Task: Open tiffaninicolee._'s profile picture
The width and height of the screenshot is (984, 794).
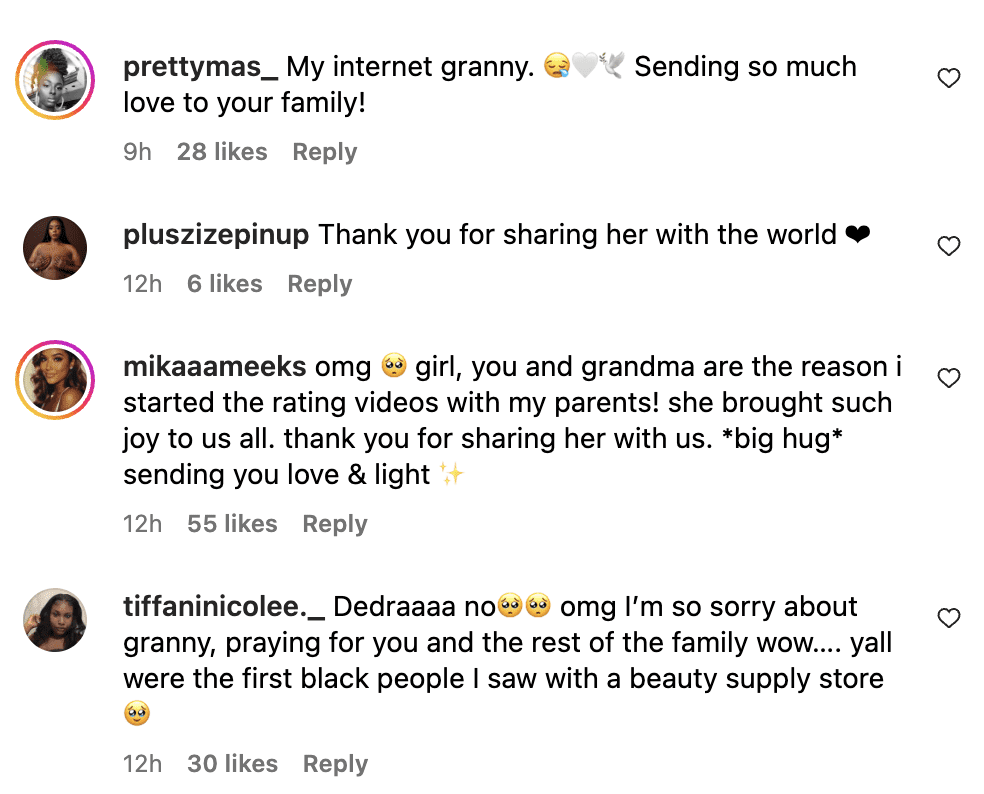Action: pos(55,619)
